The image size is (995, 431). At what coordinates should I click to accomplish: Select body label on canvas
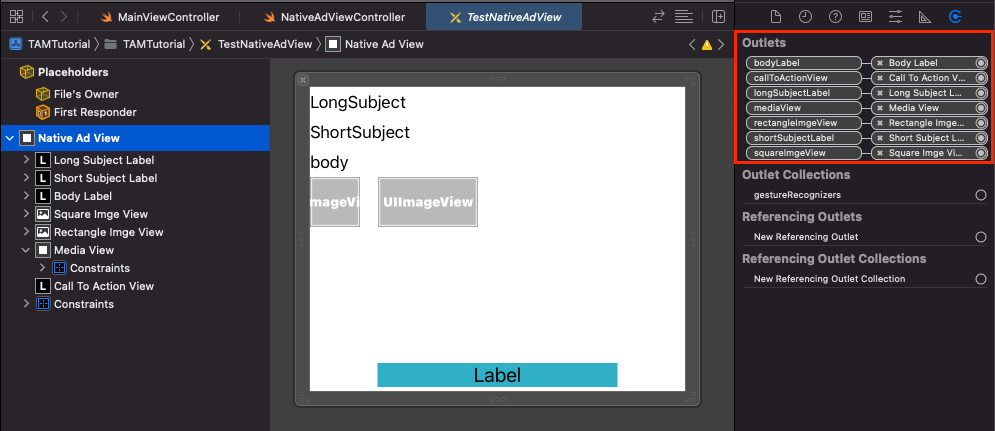(329, 162)
